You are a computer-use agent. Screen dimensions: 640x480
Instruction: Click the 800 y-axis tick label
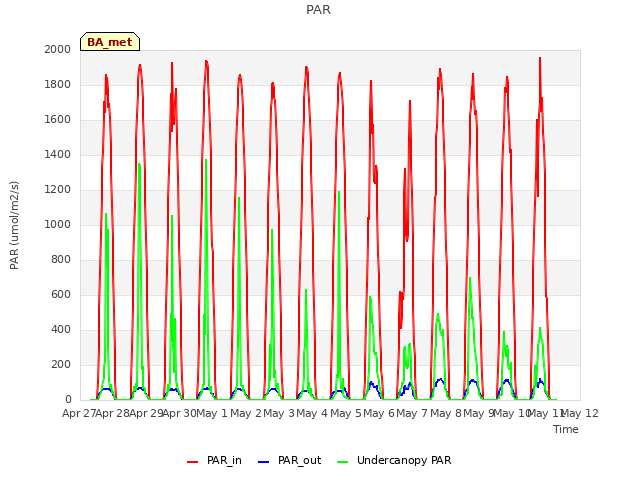[x=61, y=260]
